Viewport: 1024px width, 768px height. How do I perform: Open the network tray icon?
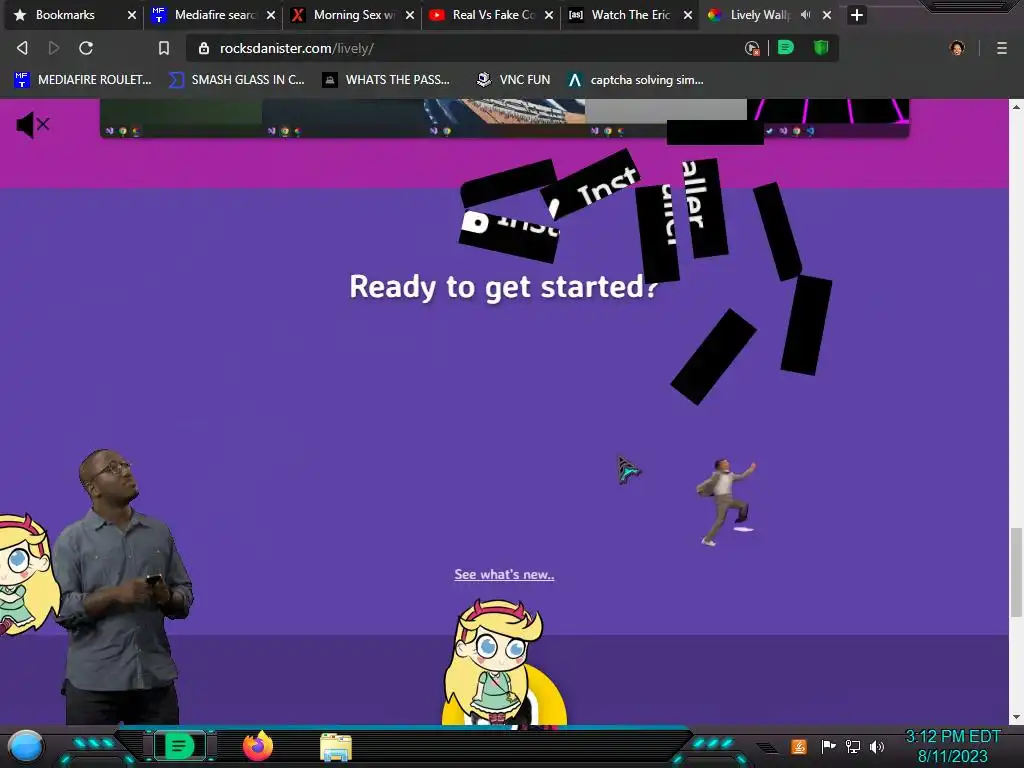(x=852, y=746)
